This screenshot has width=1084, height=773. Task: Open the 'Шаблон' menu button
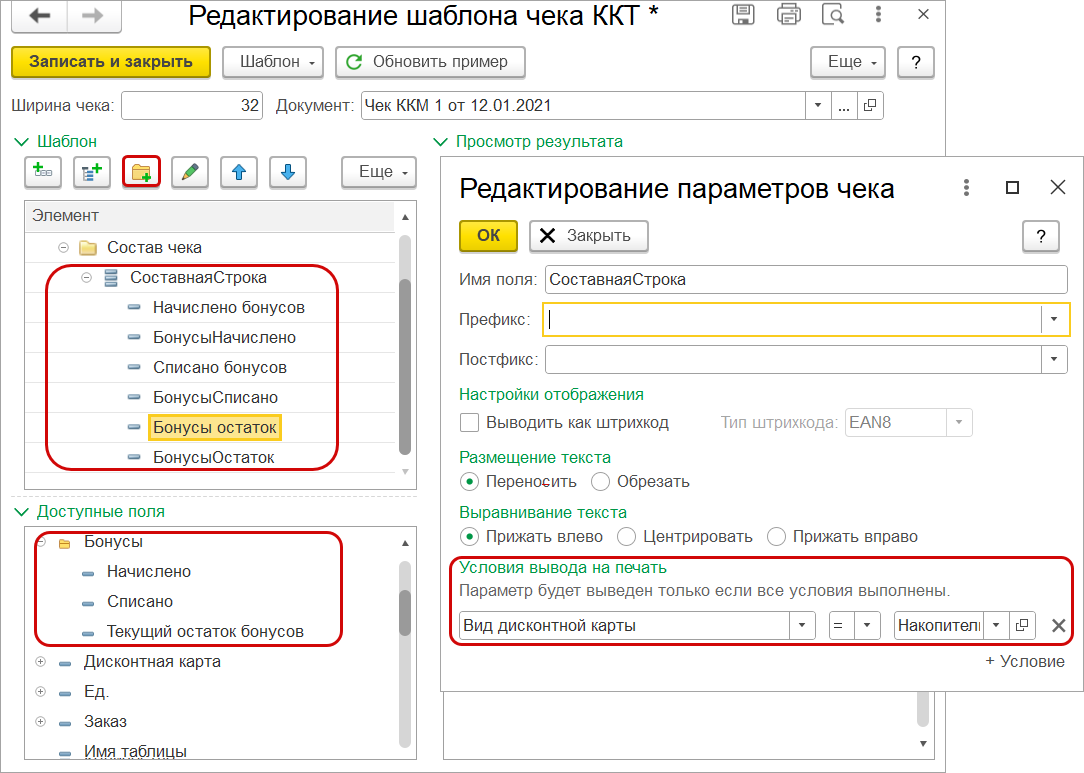click(x=273, y=62)
